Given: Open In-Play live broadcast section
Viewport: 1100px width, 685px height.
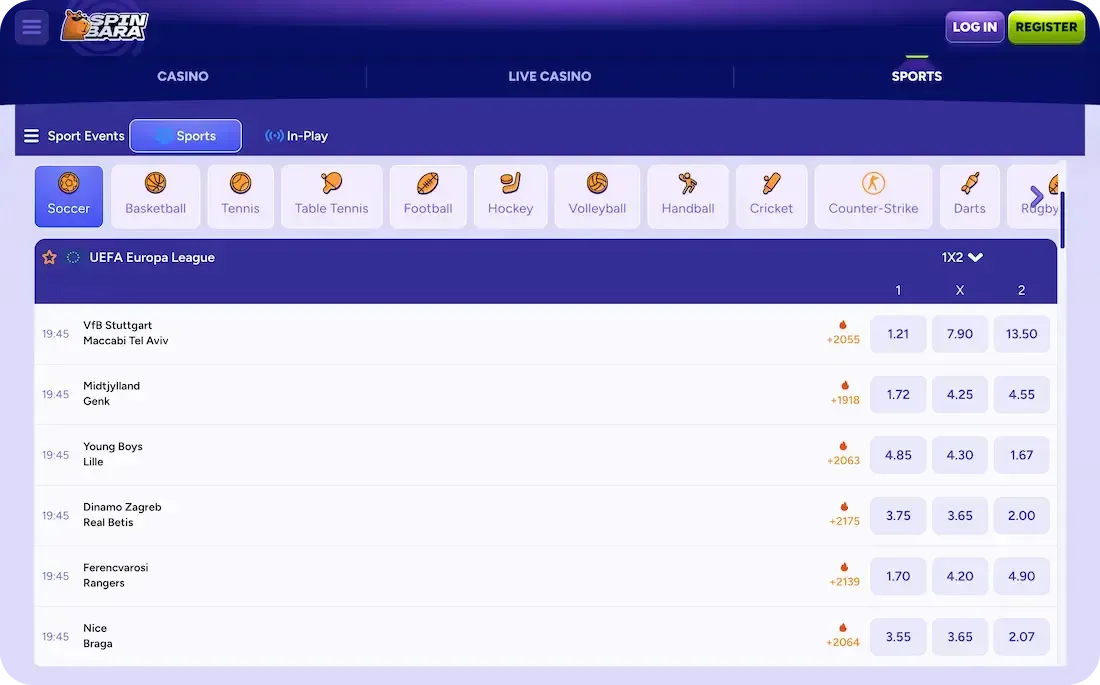Looking at the screenshot, I should click(x=296, y=136).
